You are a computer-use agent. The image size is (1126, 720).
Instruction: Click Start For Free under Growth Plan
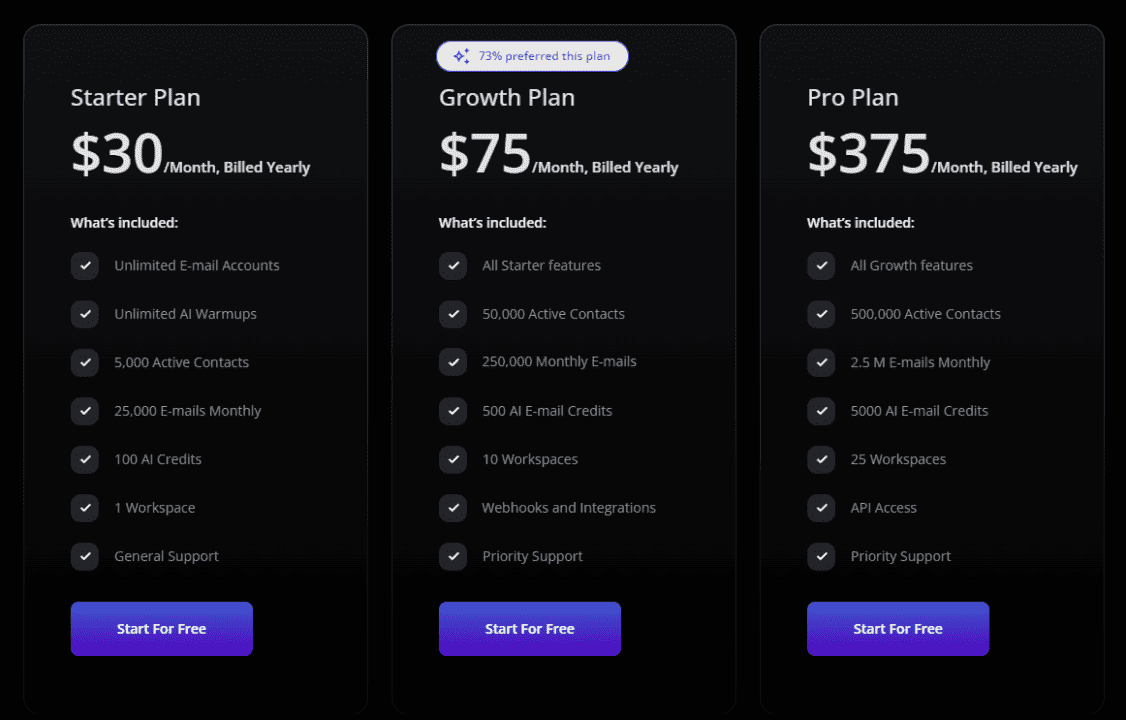pyautogui.click(x=529, y=628)
